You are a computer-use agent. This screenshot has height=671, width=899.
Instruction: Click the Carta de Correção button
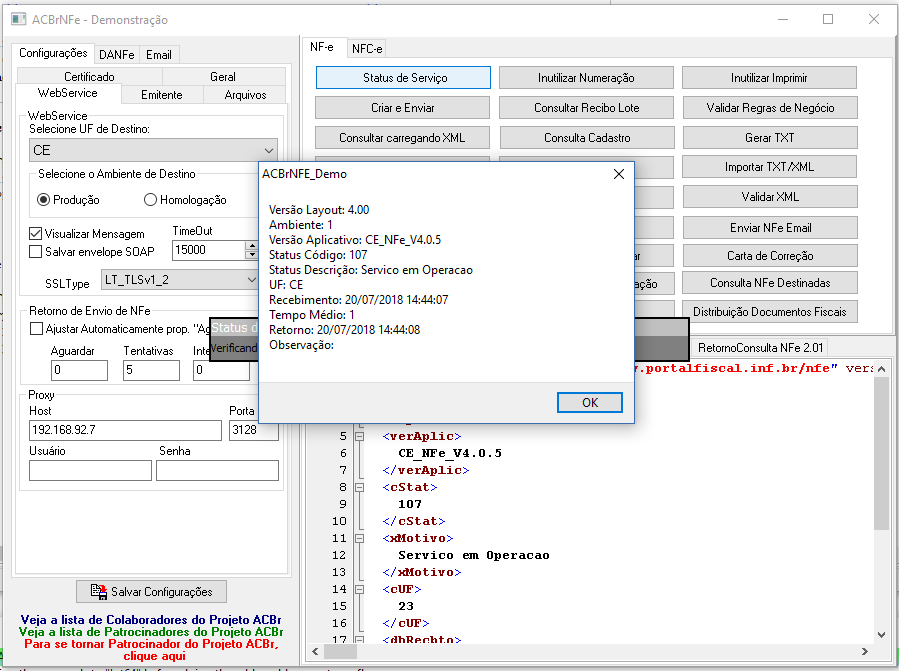pos(770,256)
